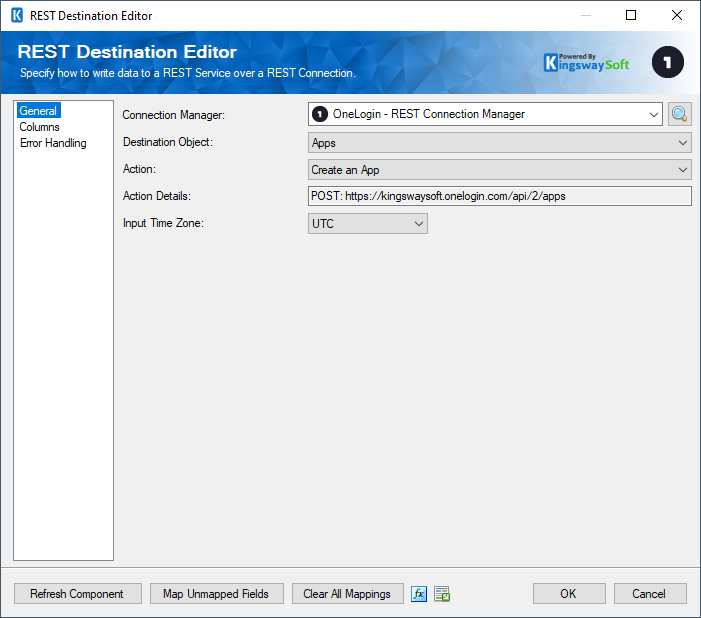Click the Action Details URL field
Viewport: 701px width, 618px height.
(499, 196)
